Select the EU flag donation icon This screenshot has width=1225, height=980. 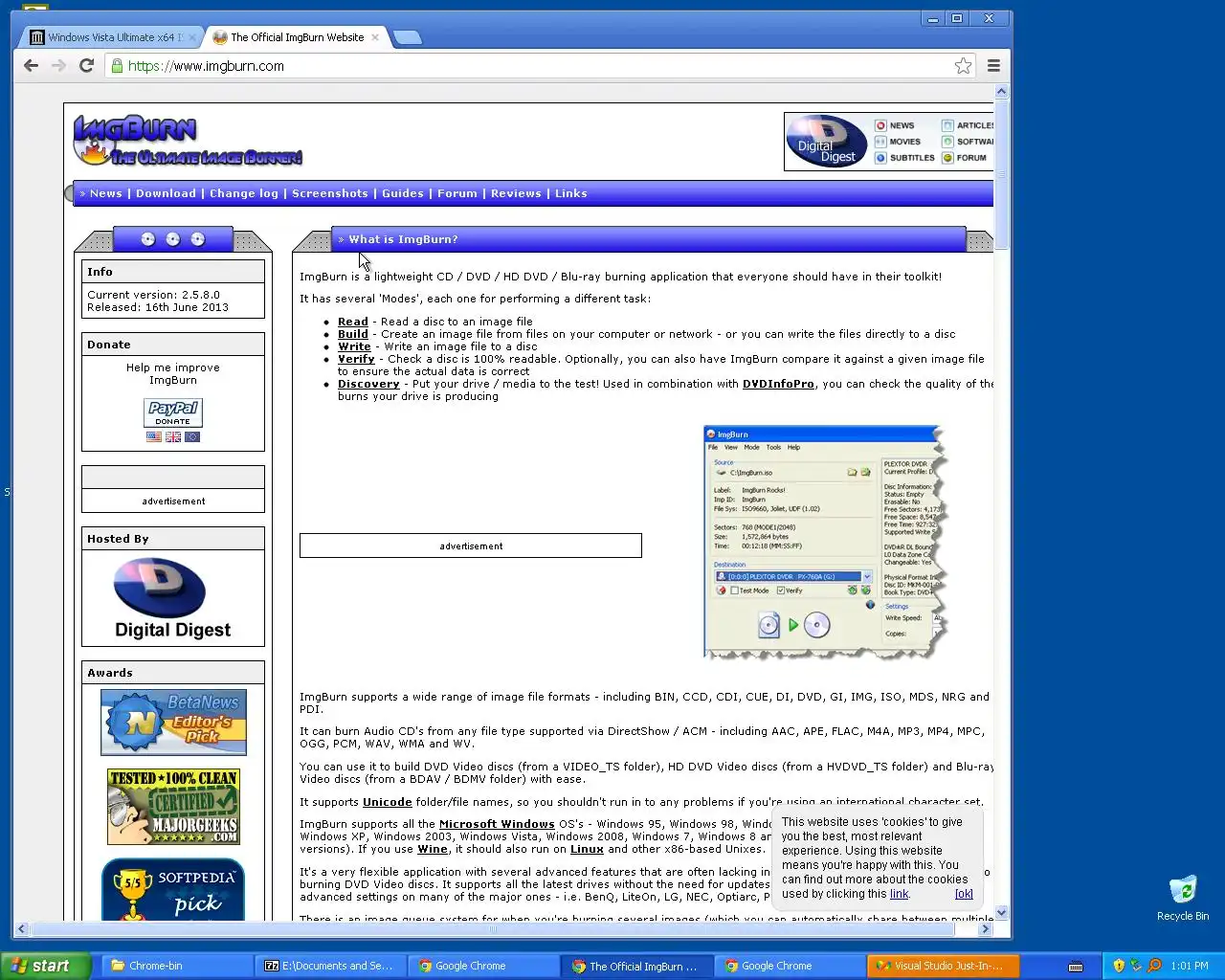[192, 436]
